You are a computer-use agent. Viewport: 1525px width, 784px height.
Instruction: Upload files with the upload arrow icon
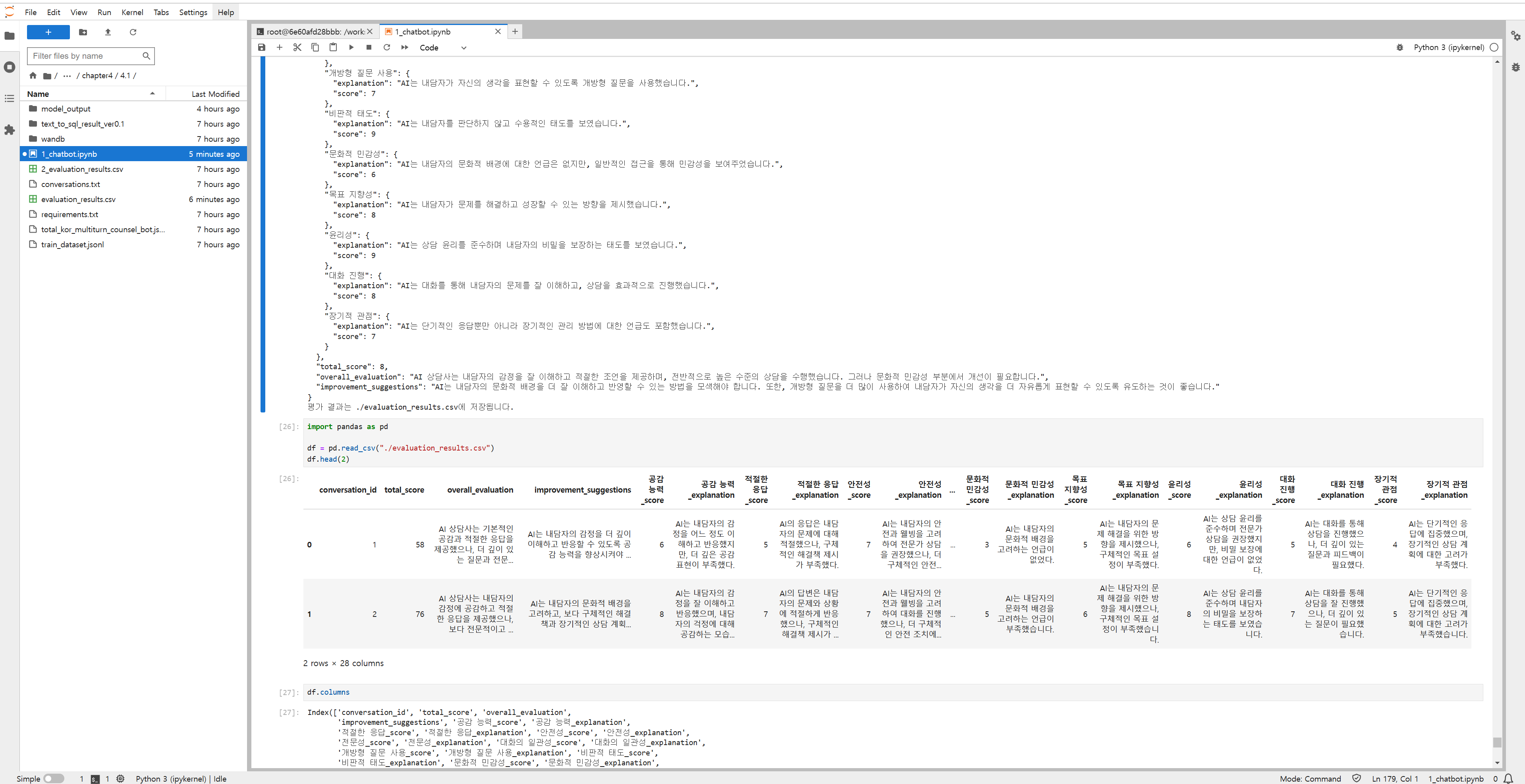pos(108,32)
